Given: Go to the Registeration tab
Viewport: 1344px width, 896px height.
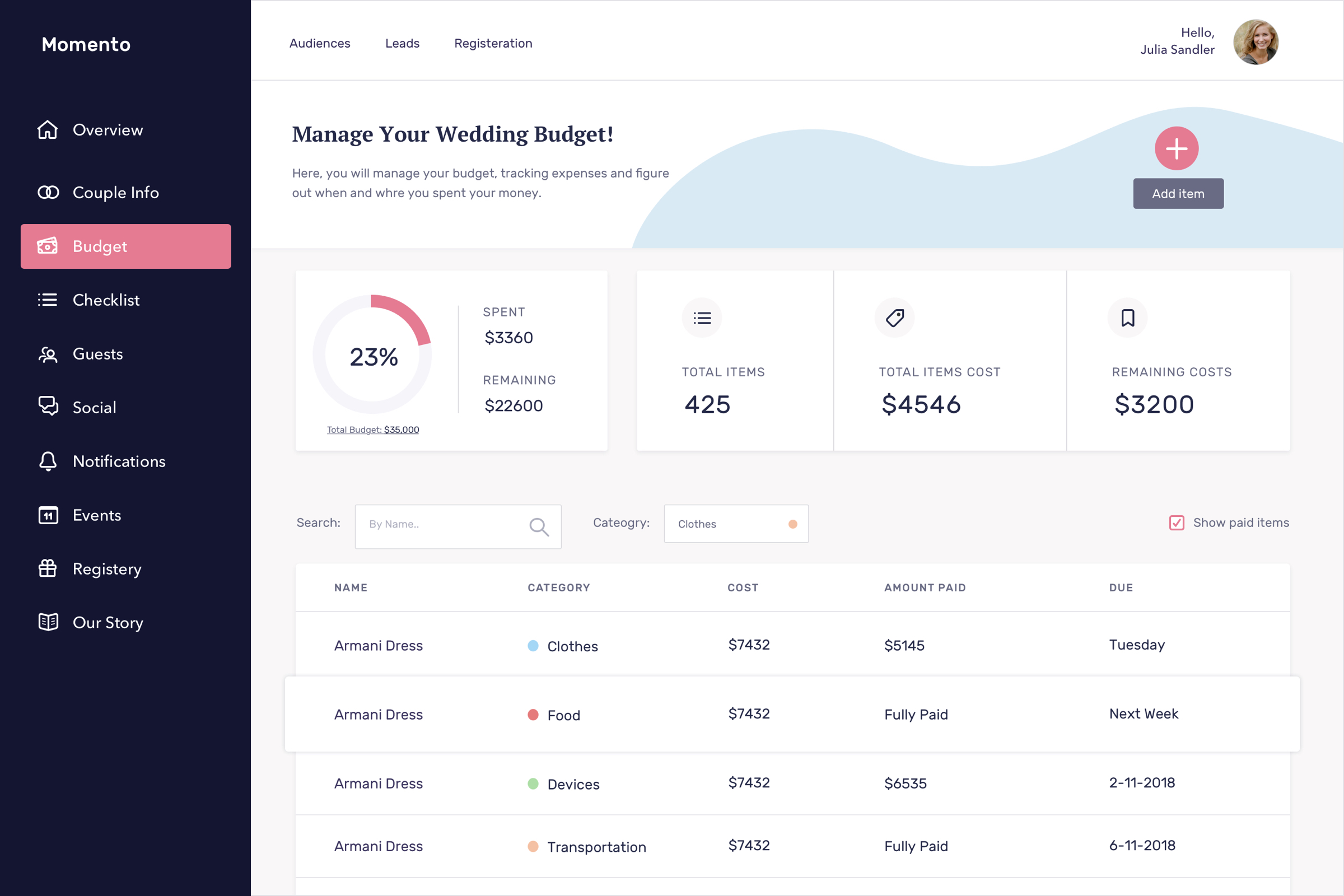Looking at the screenshot, I should [x=493, y=44].
